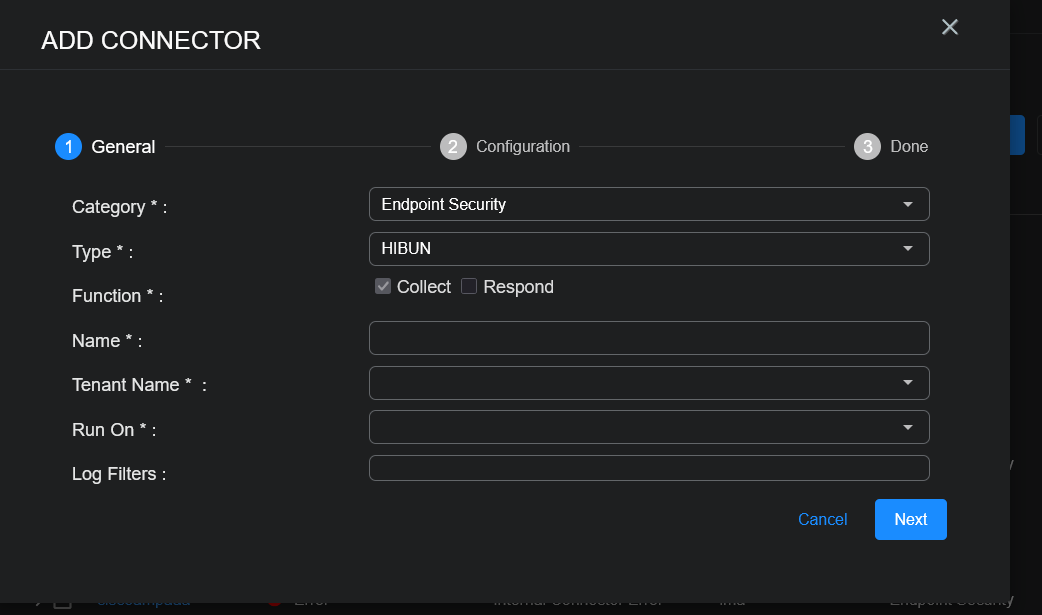Click the Respond label text
1042x615 pixels.
(x=518, y=287)
